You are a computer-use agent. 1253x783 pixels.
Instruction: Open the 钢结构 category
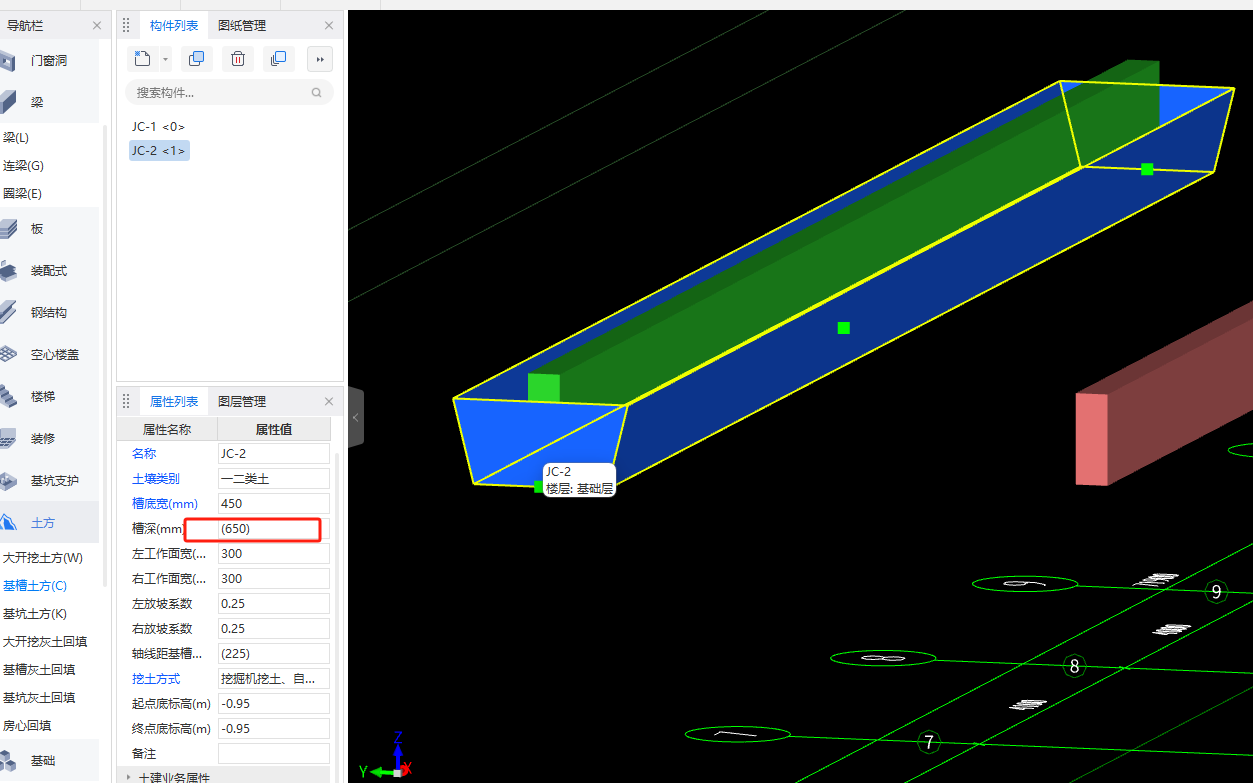tap(49, 312)
